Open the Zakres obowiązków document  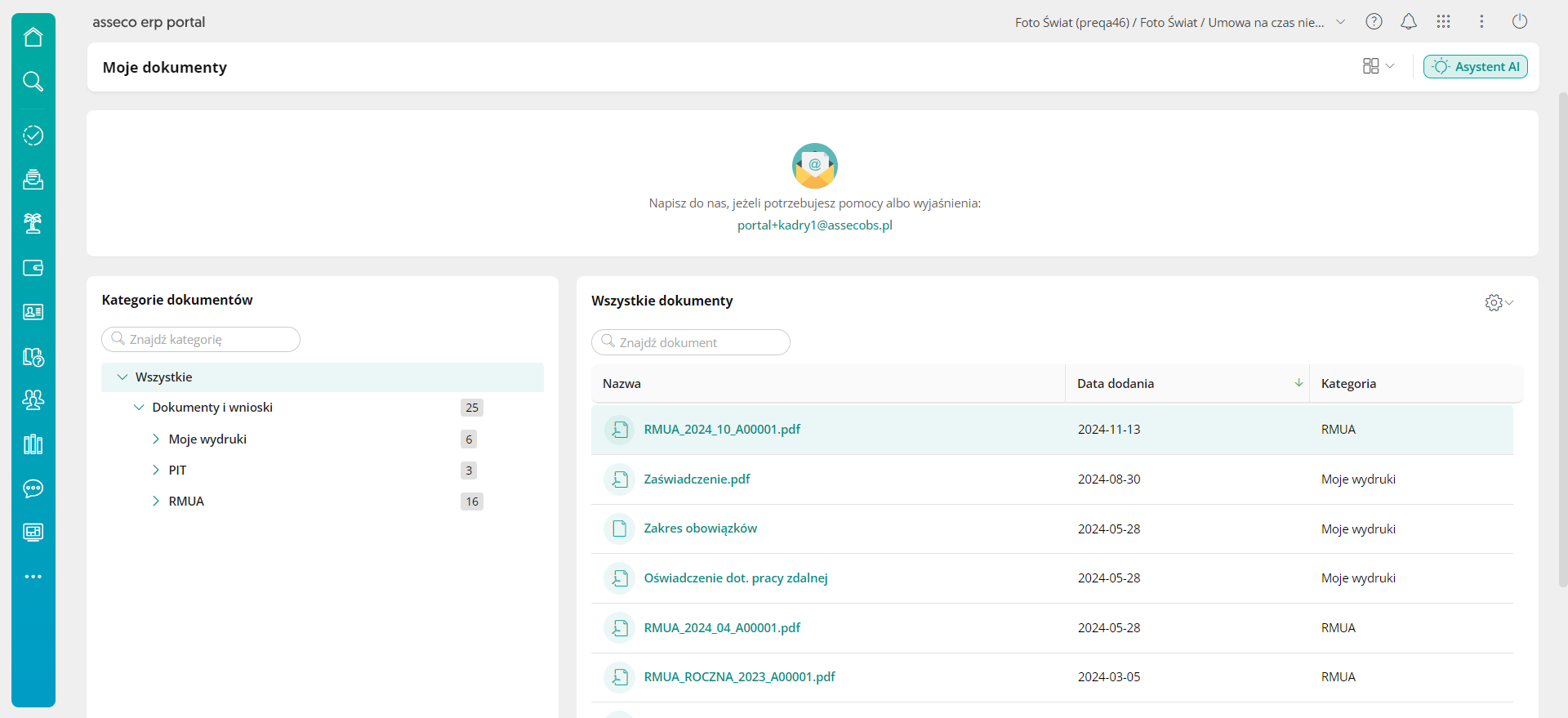(x=701, y=528)
